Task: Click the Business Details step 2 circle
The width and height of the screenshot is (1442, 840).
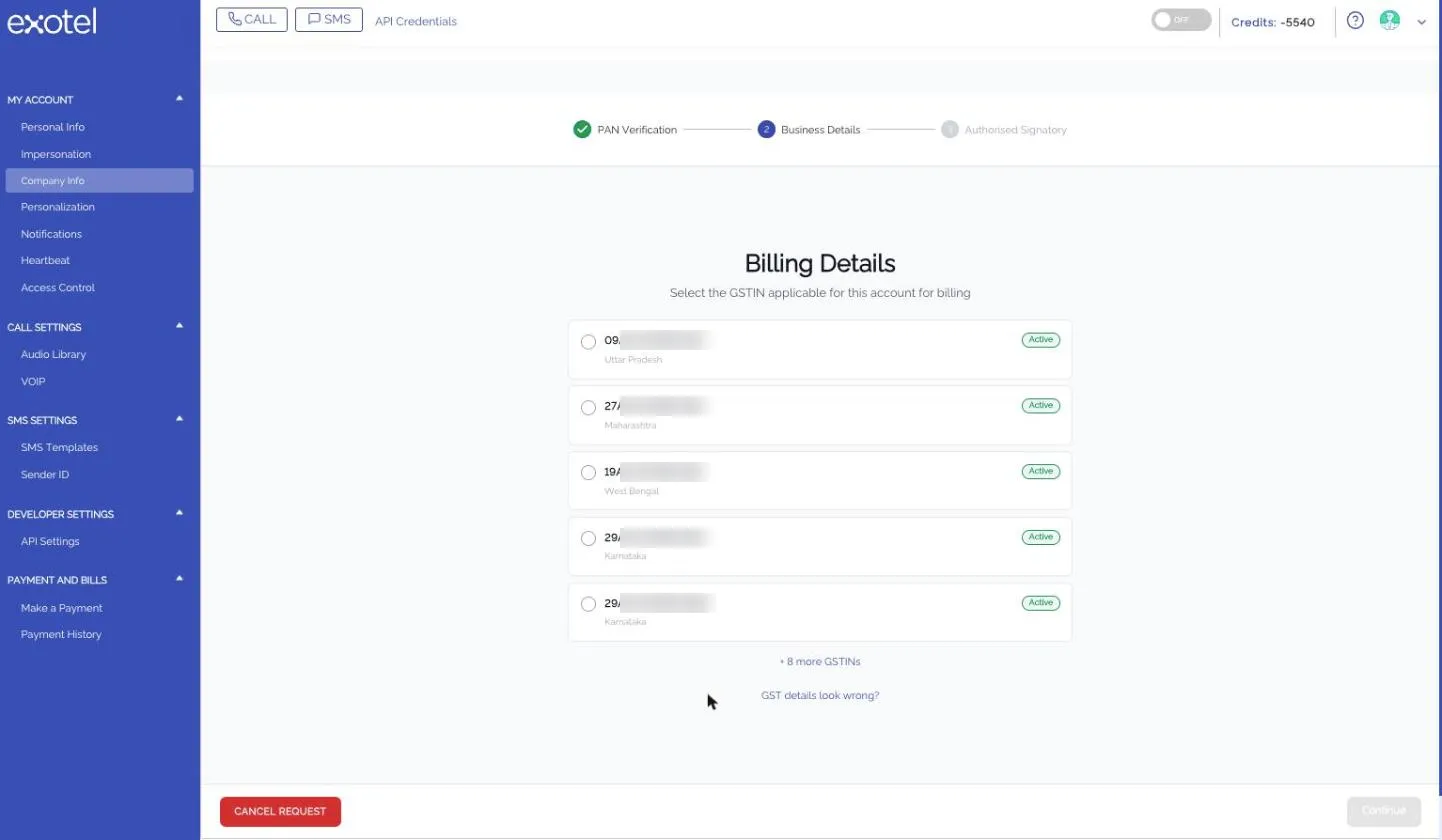Action: coord(766,129)
